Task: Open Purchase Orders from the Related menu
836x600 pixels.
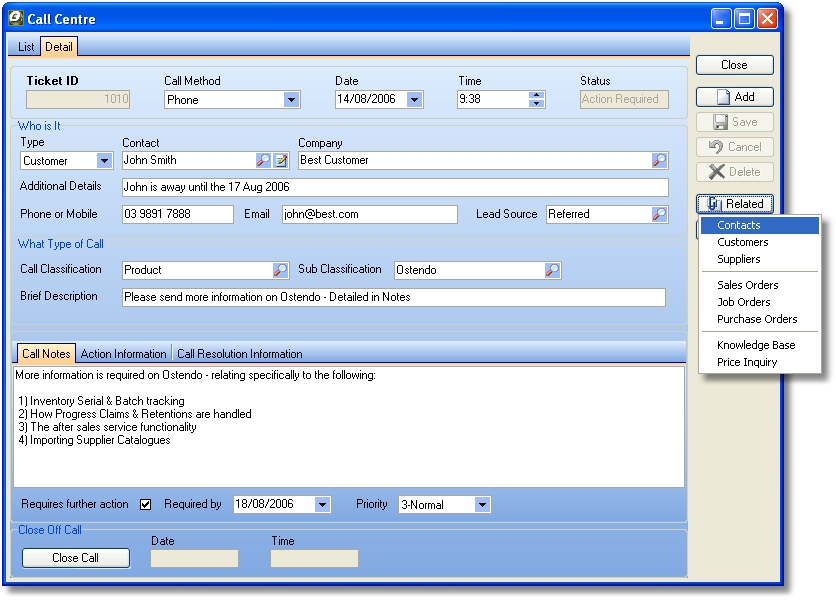Action: [760, 319]
